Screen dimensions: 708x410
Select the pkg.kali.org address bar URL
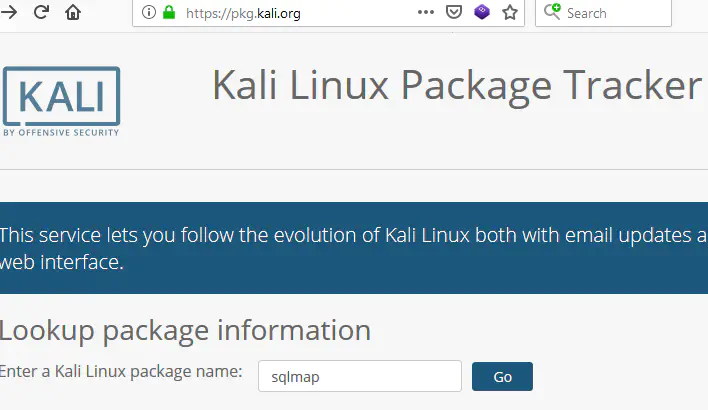243,14
